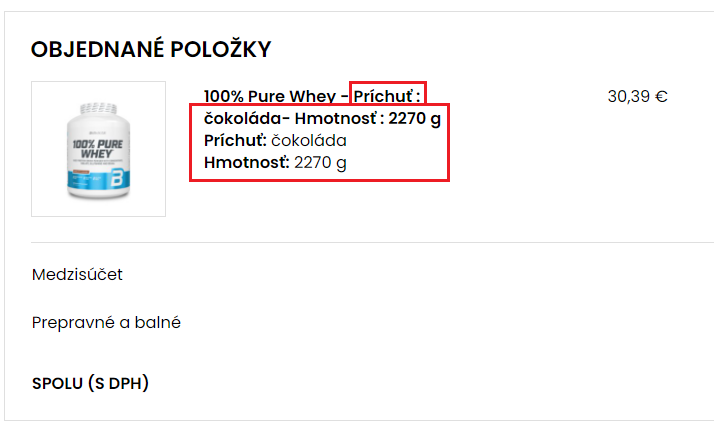Click the 2270 g value in the attributes

(320, 163)
